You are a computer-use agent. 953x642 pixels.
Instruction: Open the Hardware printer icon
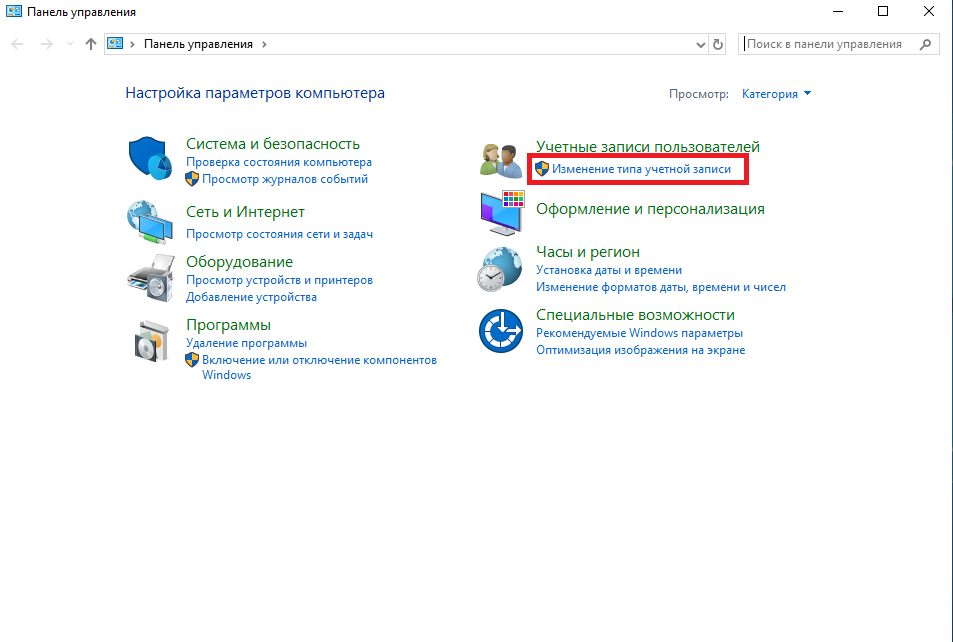(150, 280)
